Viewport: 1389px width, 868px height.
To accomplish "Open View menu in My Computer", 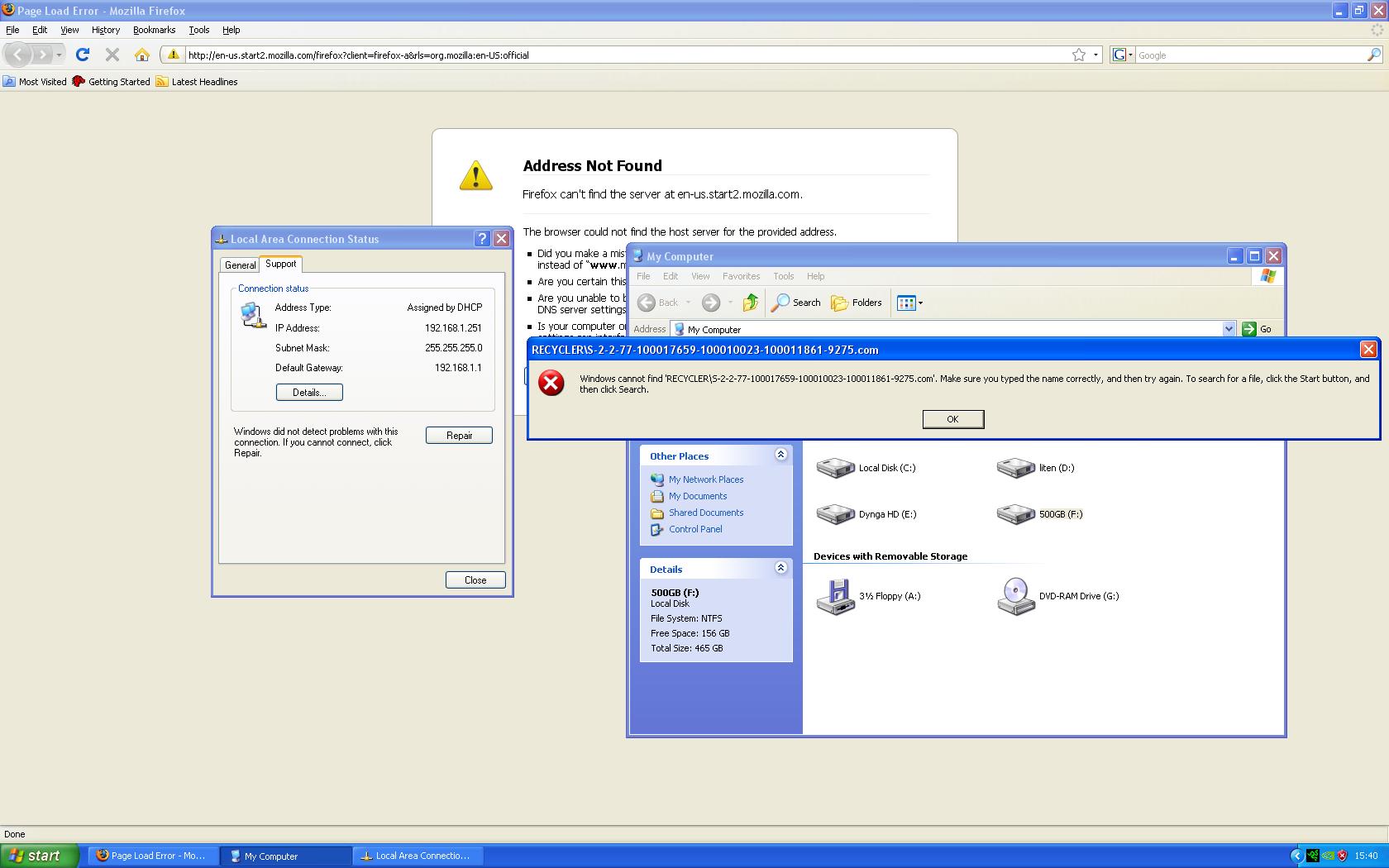I will [700, 276].
